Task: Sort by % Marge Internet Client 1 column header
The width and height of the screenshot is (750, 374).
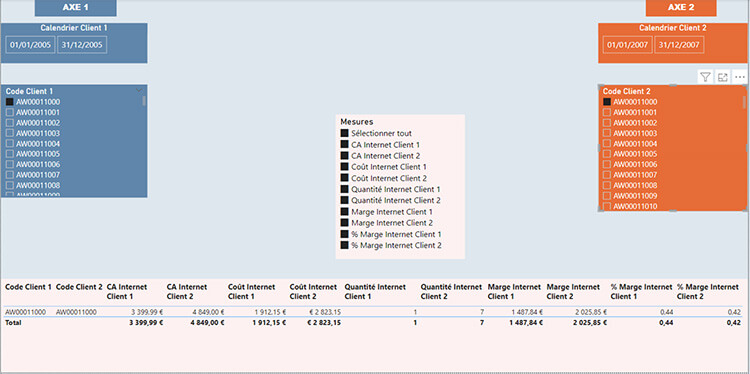Action: click(x=641, y=291)
